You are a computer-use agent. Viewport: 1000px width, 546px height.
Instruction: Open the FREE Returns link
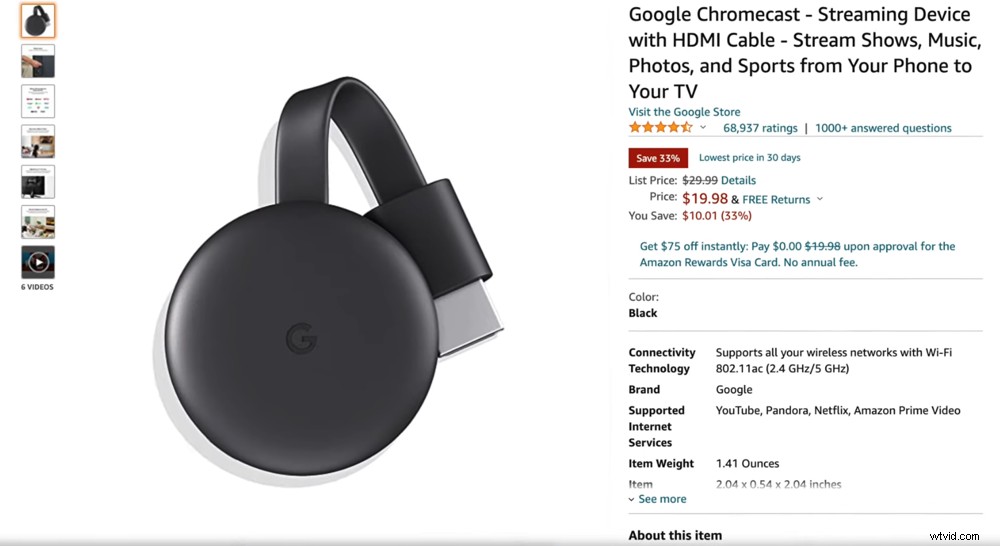(x=776, y=200)
